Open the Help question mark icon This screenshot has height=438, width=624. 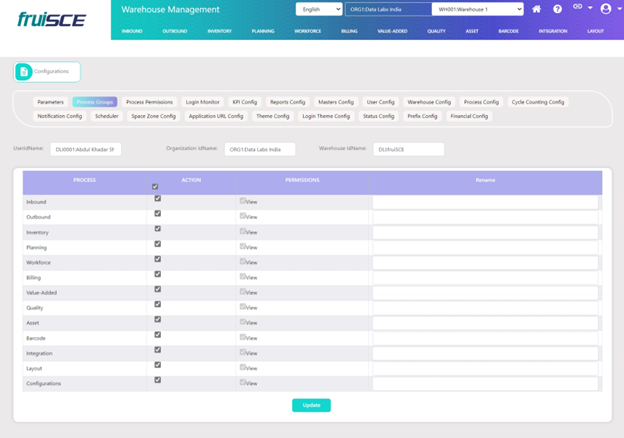[x=557, y=9]
